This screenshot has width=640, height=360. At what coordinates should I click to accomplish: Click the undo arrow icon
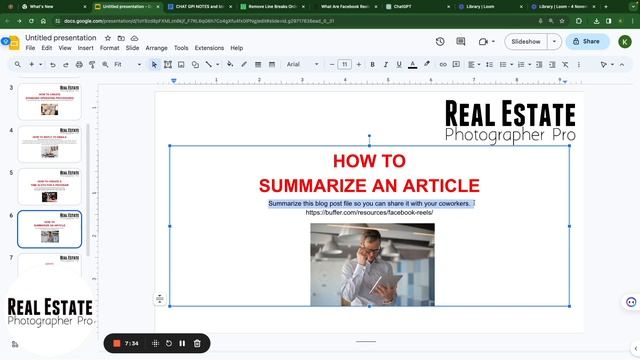point(53,64)
